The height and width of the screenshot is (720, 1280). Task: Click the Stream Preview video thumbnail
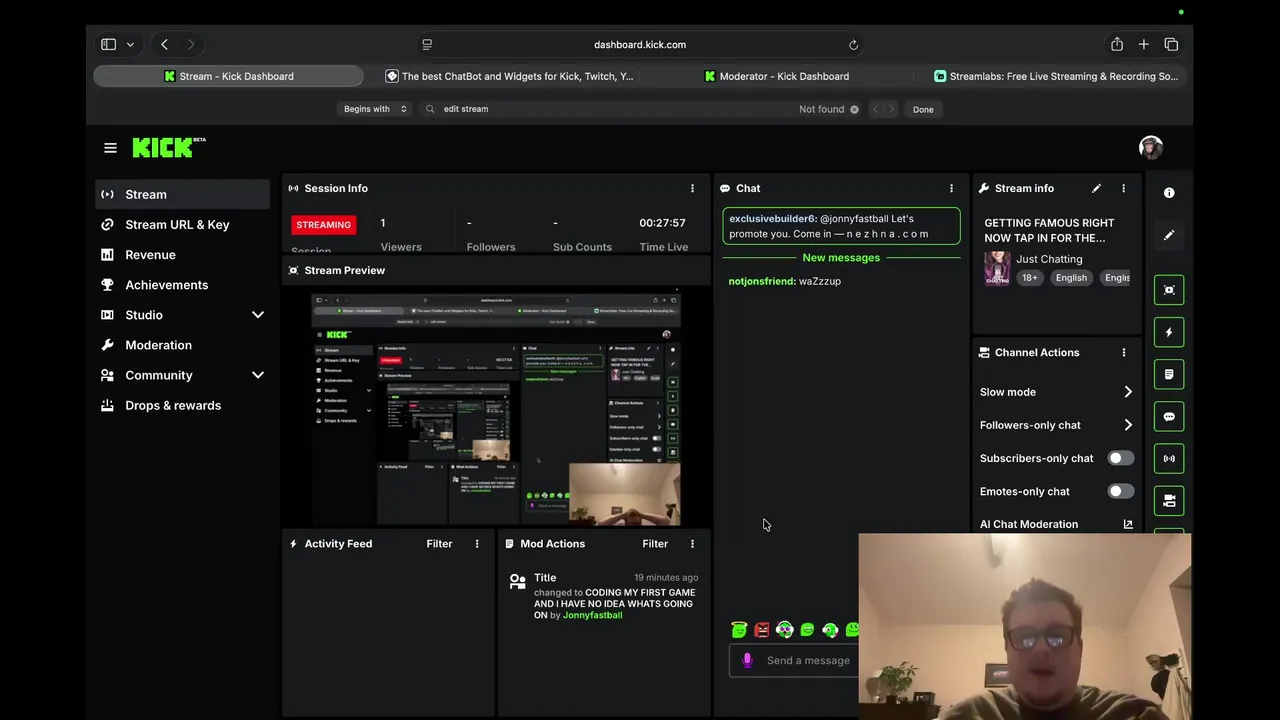pyautogui.click(x=496, y=408)
